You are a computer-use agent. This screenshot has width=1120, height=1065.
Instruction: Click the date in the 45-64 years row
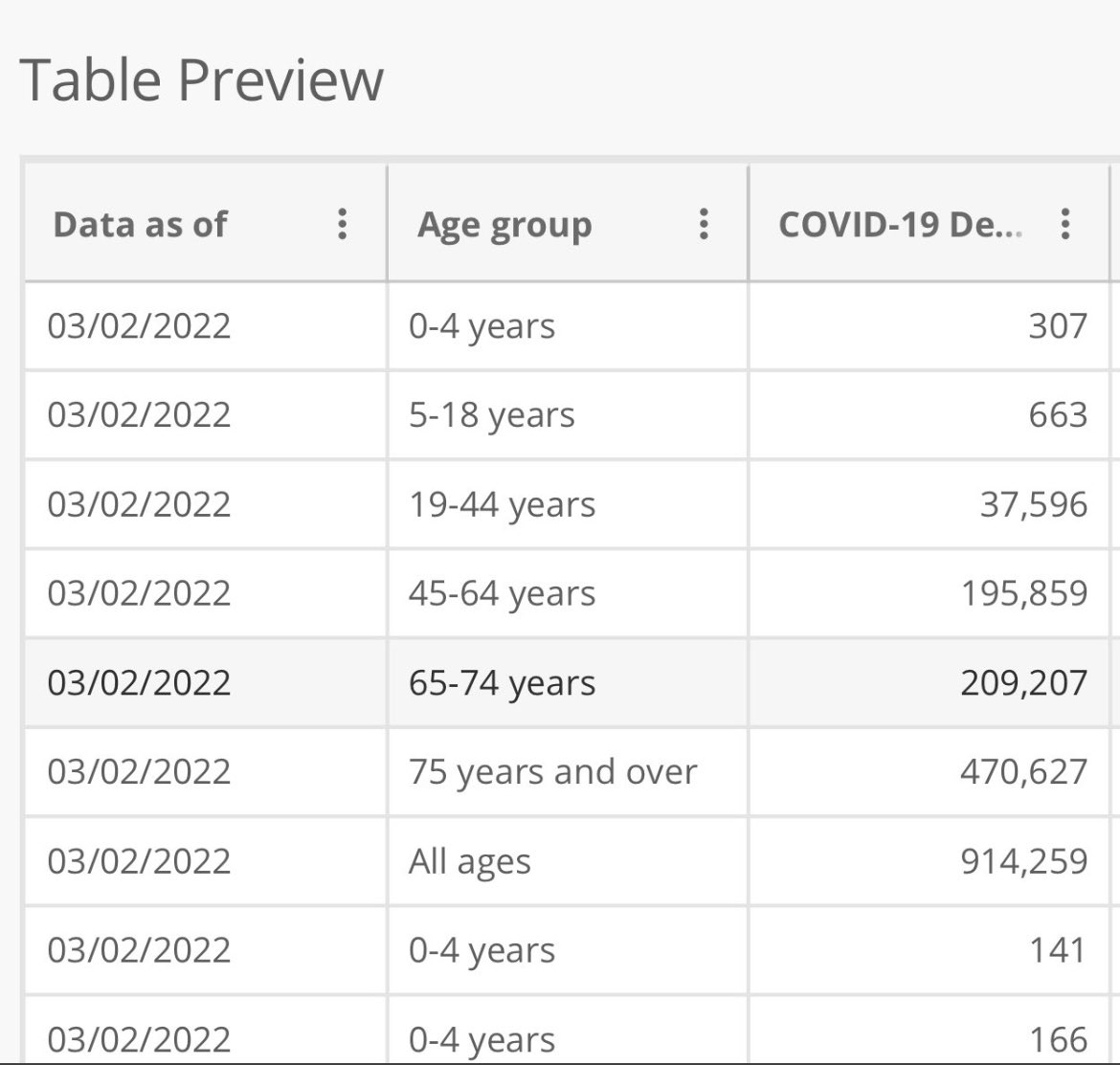140,593
